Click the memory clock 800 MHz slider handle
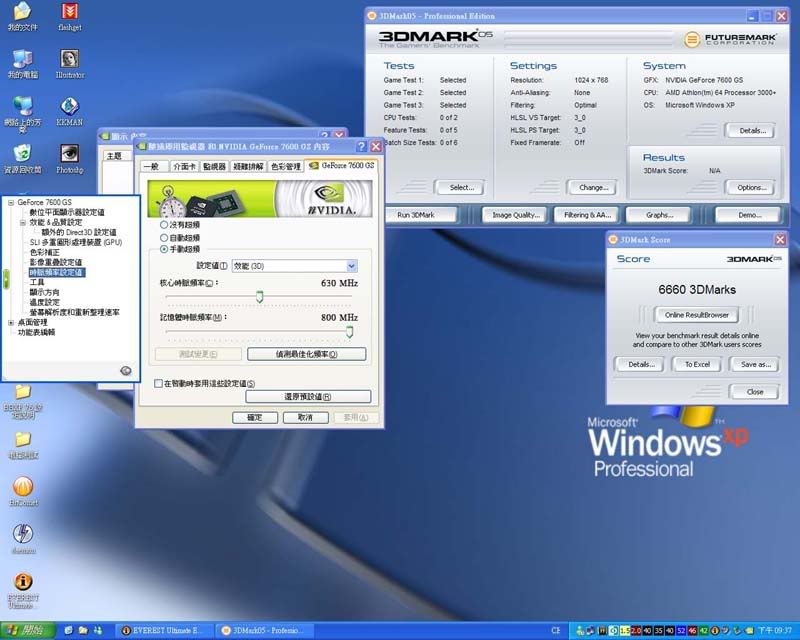The image size is (800, 640). point(349,332)
